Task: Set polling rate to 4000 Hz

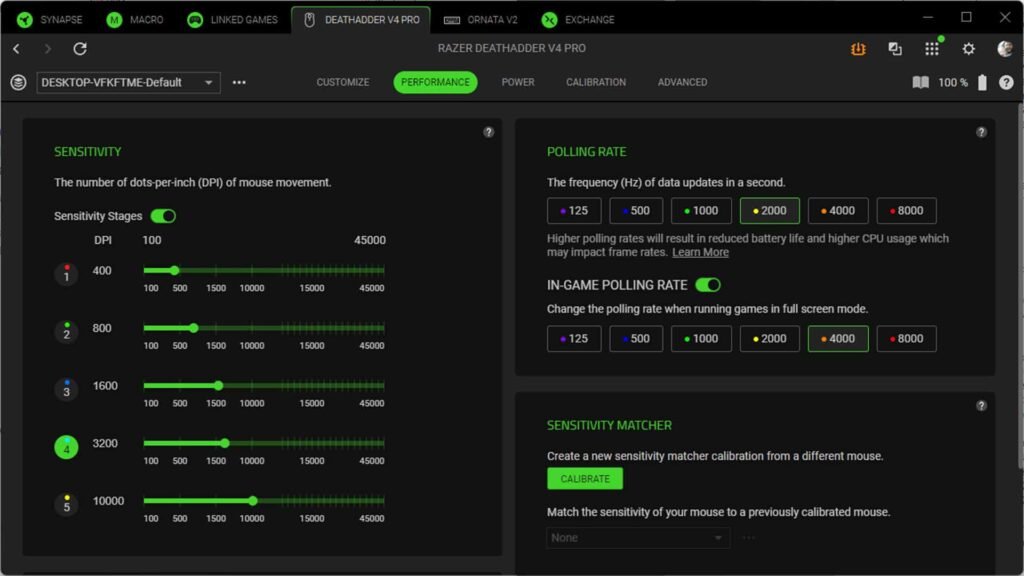Action: (x=838, y=210)
